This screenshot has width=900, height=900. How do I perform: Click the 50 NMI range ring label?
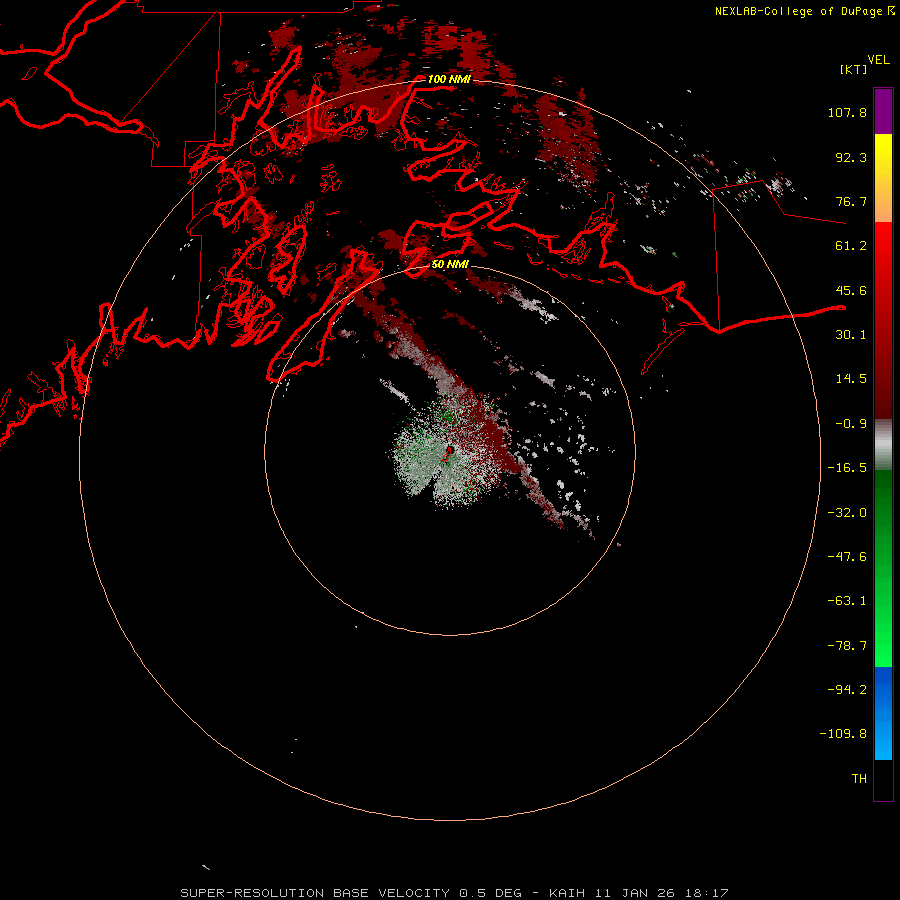pos(450,264)
